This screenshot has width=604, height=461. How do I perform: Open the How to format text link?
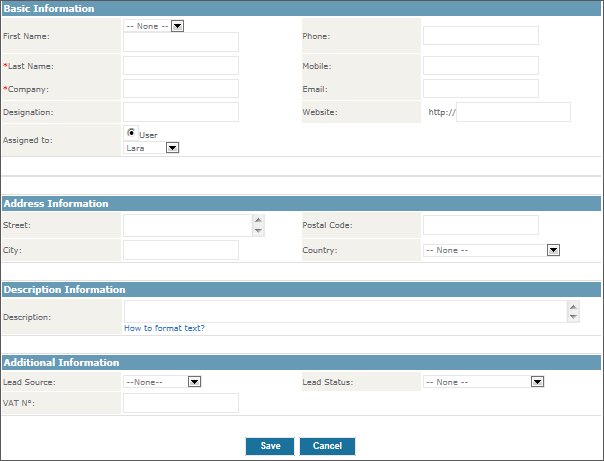[164, 328]
